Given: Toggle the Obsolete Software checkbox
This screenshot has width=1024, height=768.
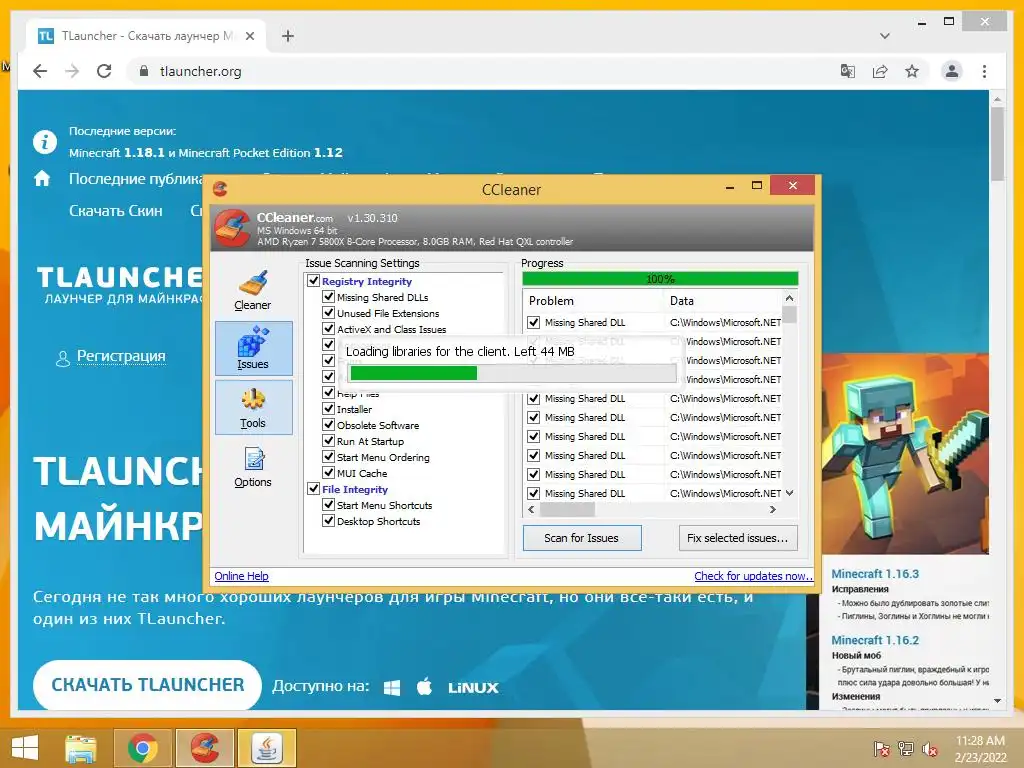Looking at the screenshot, I should (x=329, y=424).
